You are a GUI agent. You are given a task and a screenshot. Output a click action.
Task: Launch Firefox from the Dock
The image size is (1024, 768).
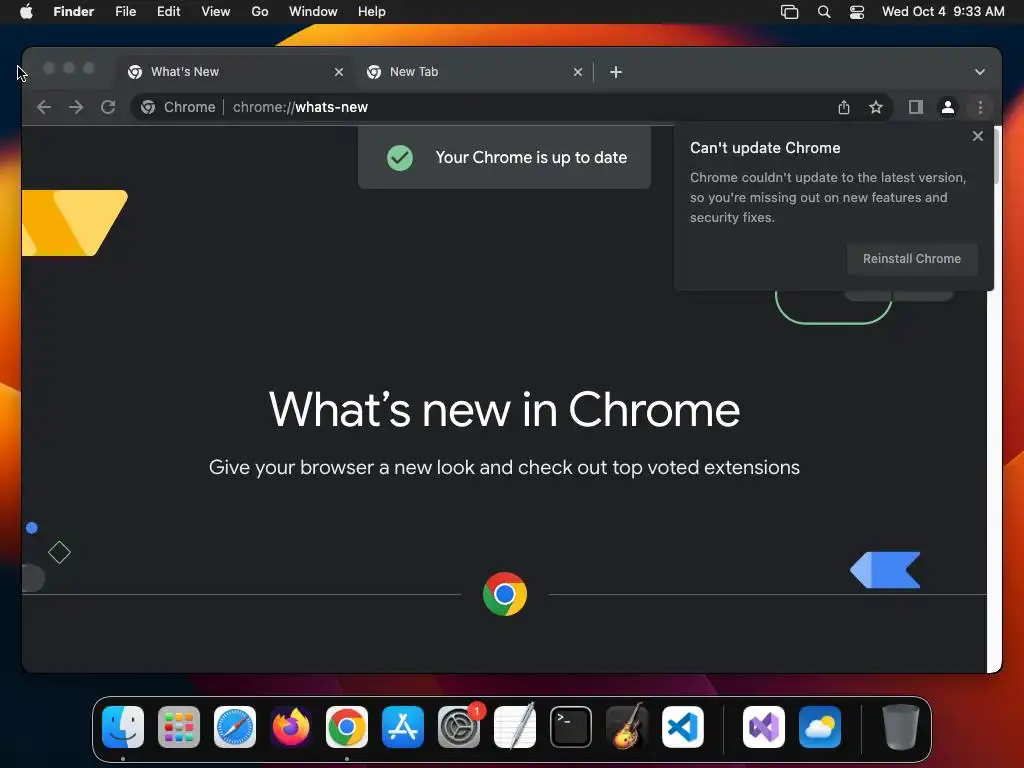tap(291, 727)
